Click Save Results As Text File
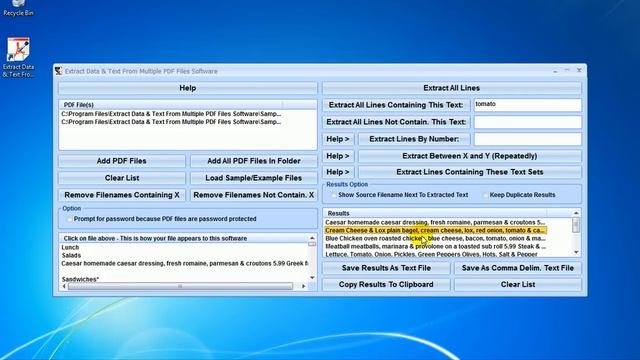The image size is (640, 360). [386, 268]
